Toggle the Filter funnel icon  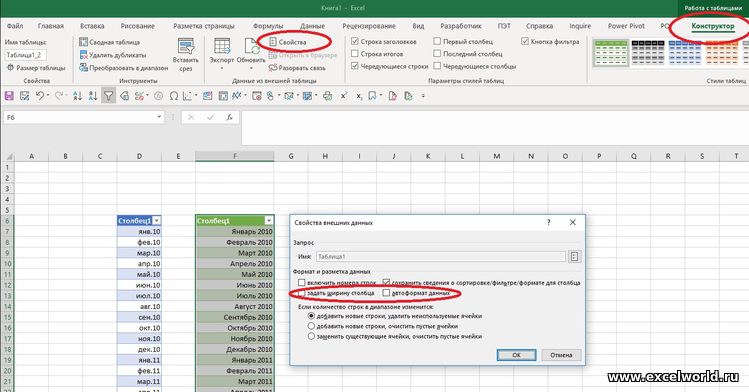pos(108,96)
